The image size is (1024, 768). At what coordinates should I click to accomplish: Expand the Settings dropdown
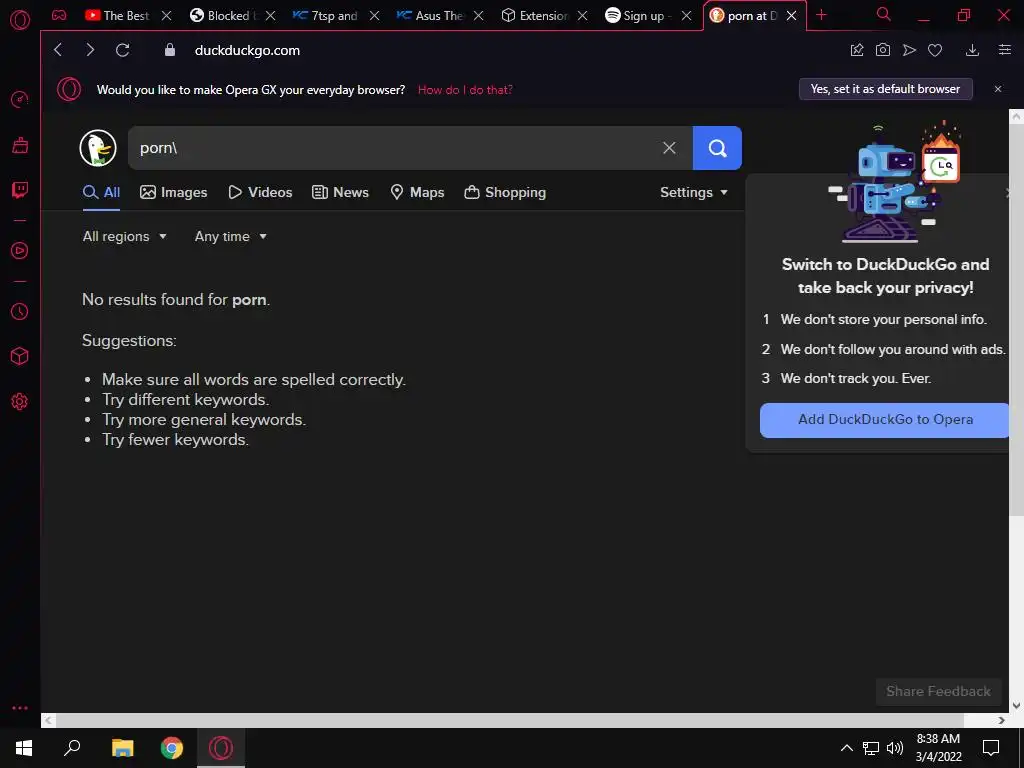[694, 192]
